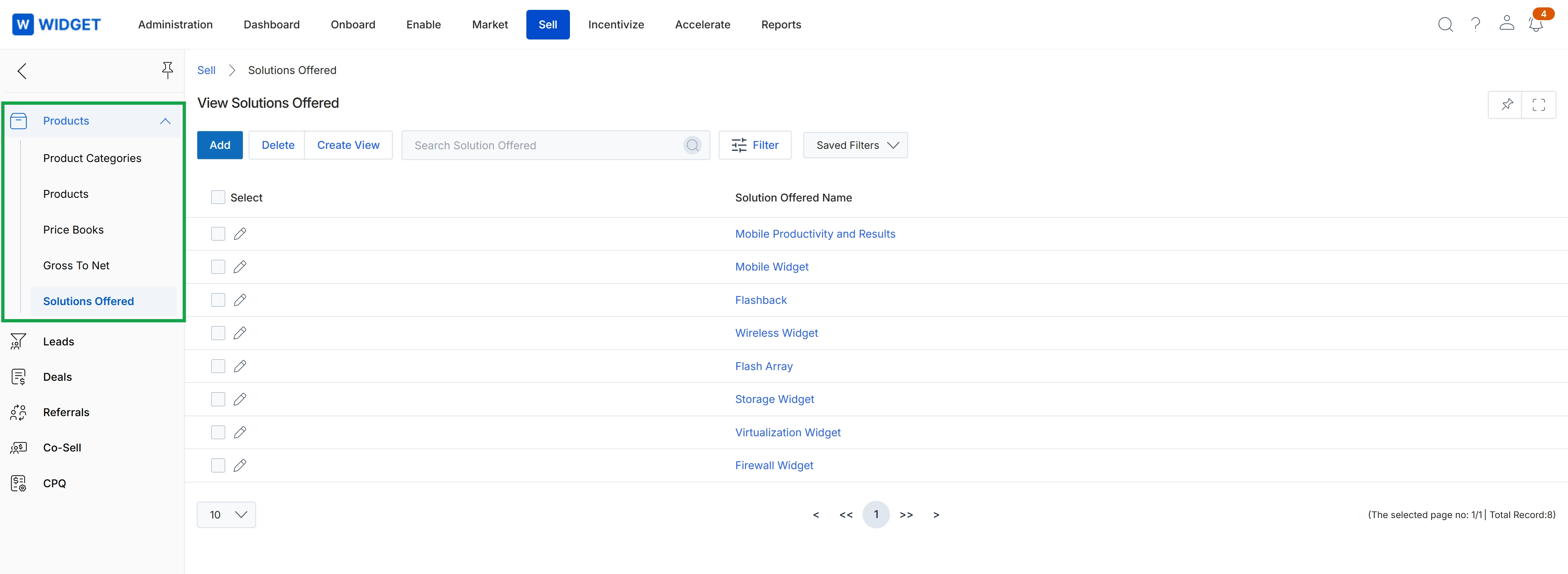Screen dimensions: 1568x574
Task: Click the Add button
Action: coord(220,145)
